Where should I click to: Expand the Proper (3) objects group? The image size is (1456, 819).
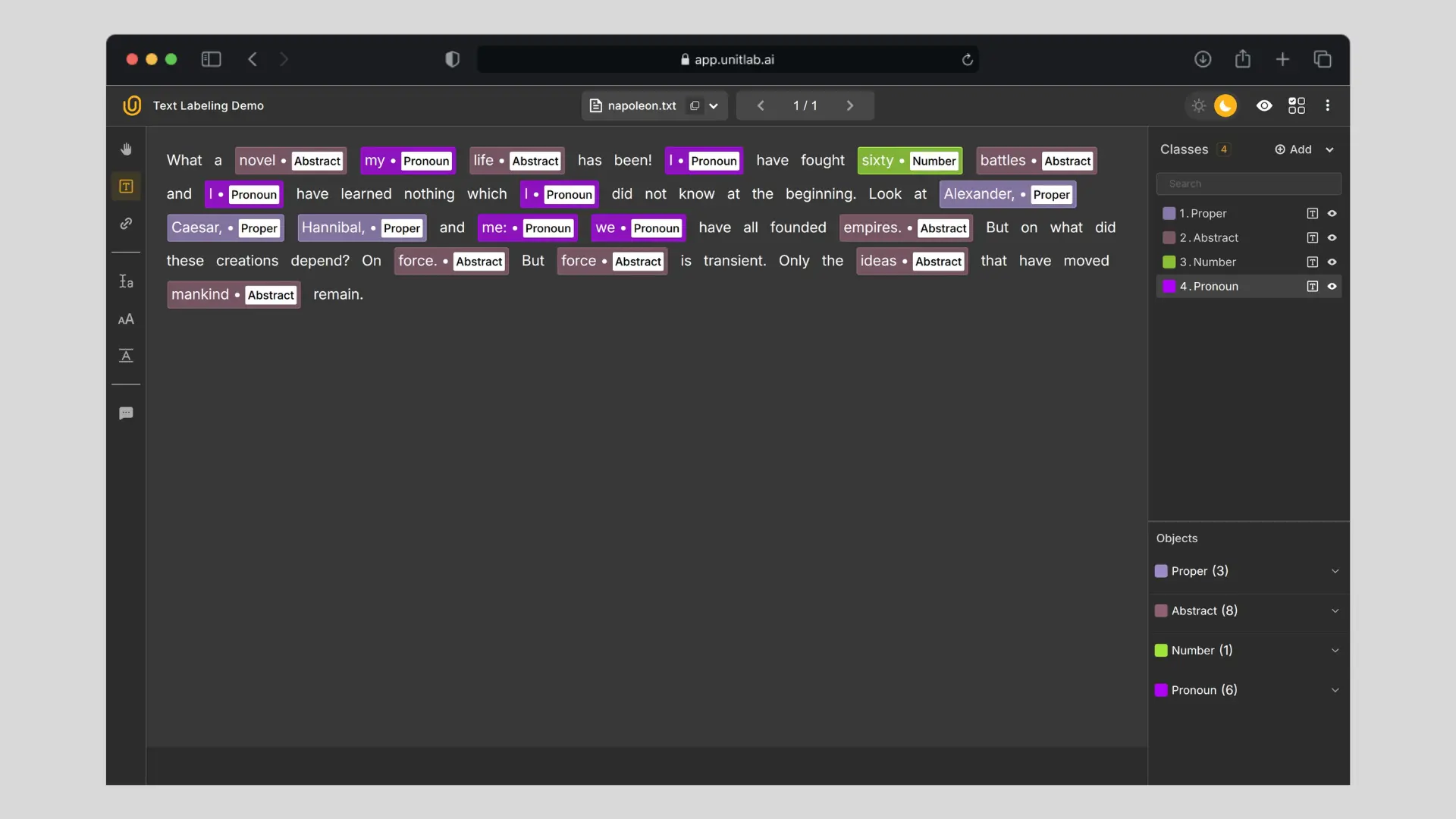tap(1335, 571)
